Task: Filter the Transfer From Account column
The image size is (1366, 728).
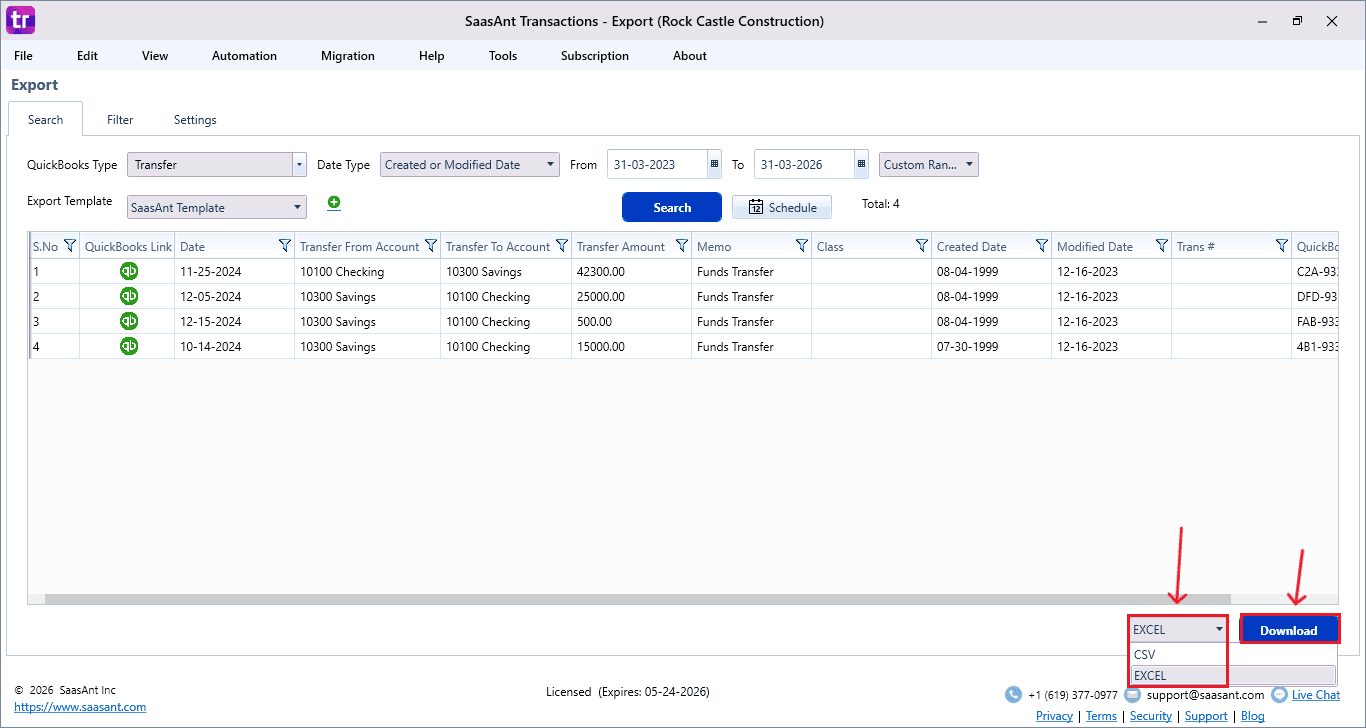Action: click(x=431, y=246)
